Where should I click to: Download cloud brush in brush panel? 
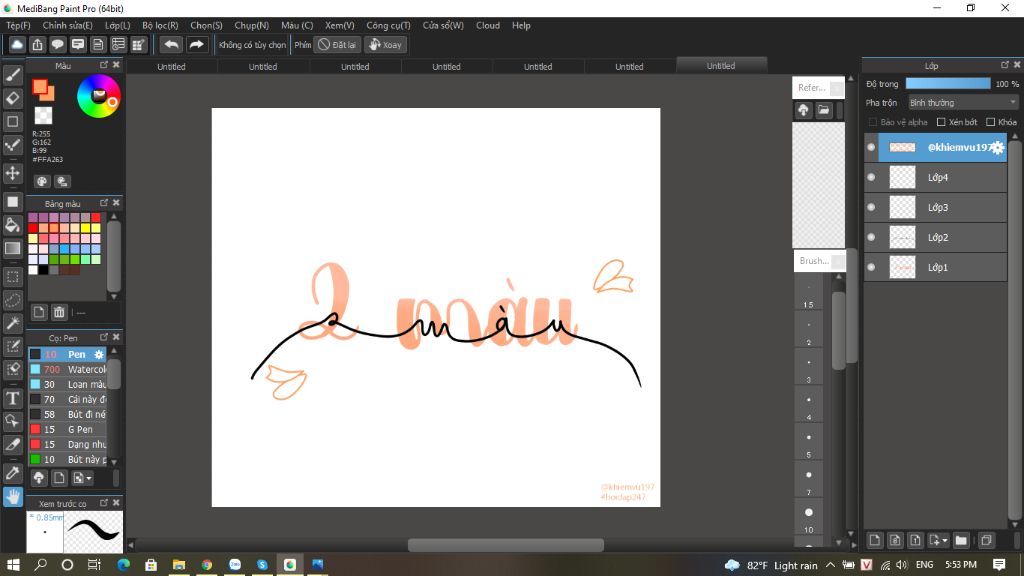(39, 478)
